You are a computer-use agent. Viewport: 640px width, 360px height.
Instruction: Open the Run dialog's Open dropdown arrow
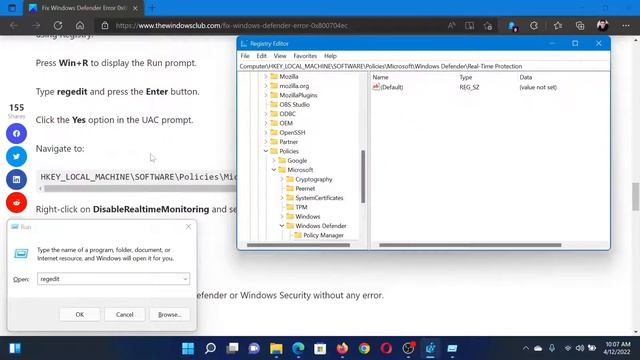pos(185,279)
